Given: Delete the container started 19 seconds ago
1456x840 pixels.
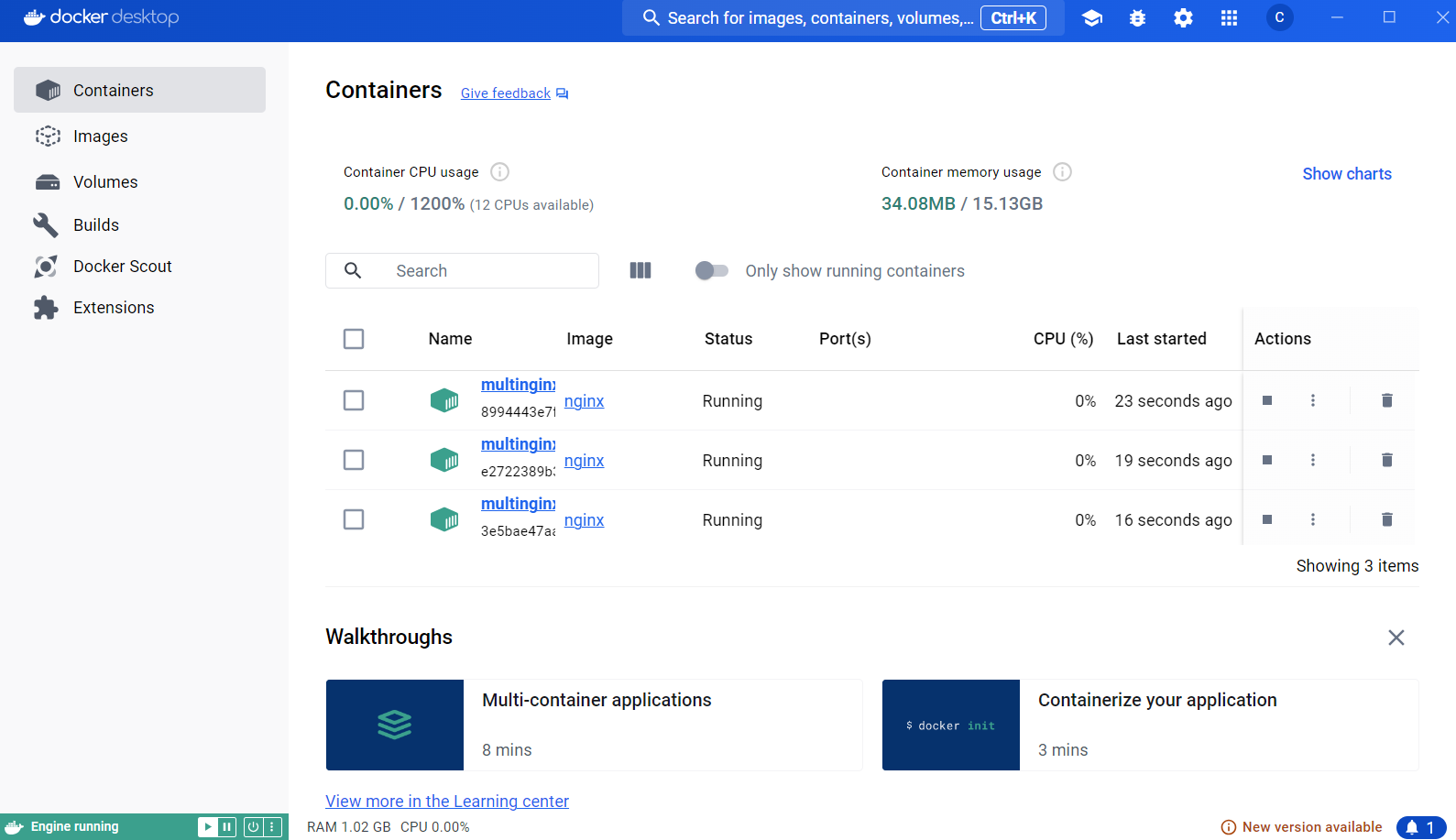Looking at the screenshot, I should pyautogui.click(x=1387, y=460).
